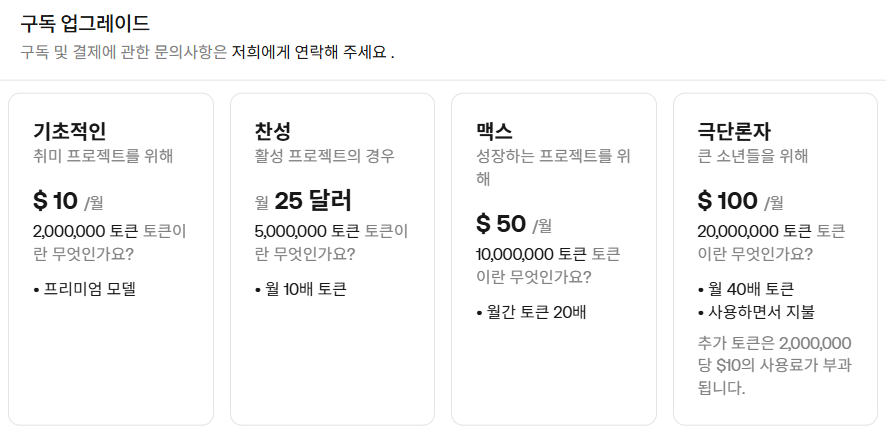The width and height of the screenshot is (886, 432).
Task: Click the 구독 업그레이드 page heading
Action: 85,23
